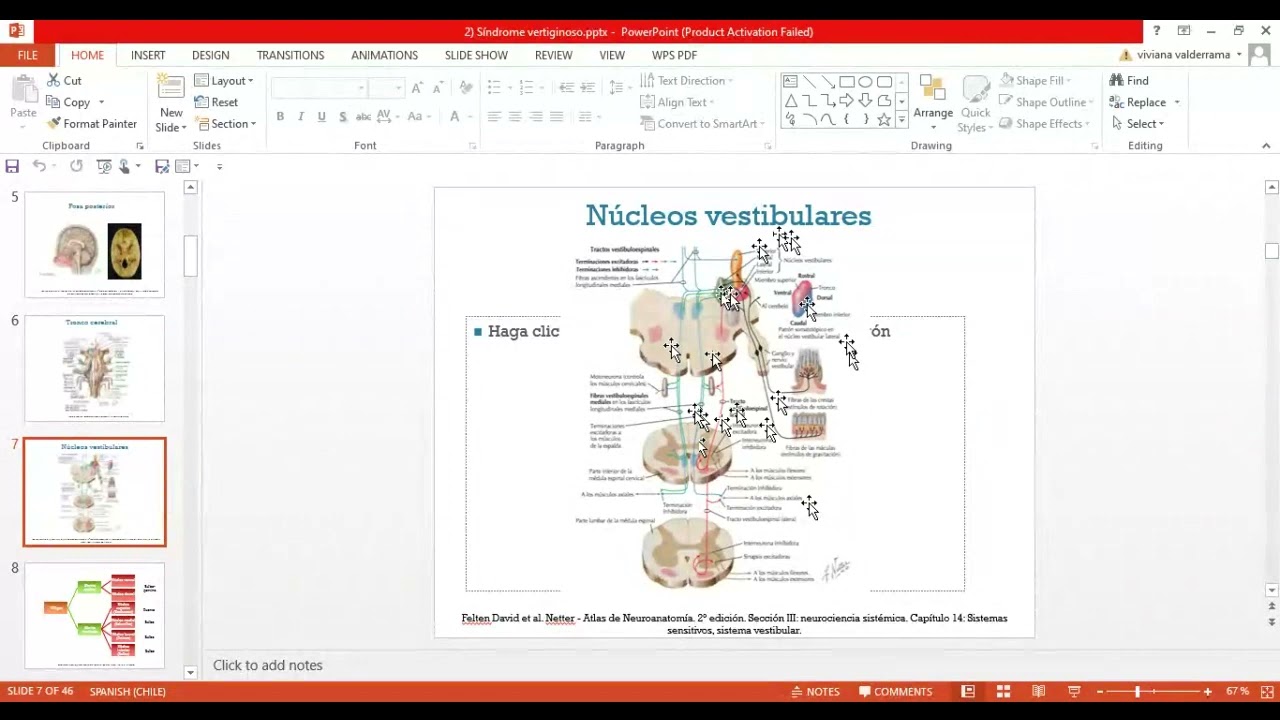Switch to Normal view icon
This screenshot has width=1280, height=720.
[968, 691]
